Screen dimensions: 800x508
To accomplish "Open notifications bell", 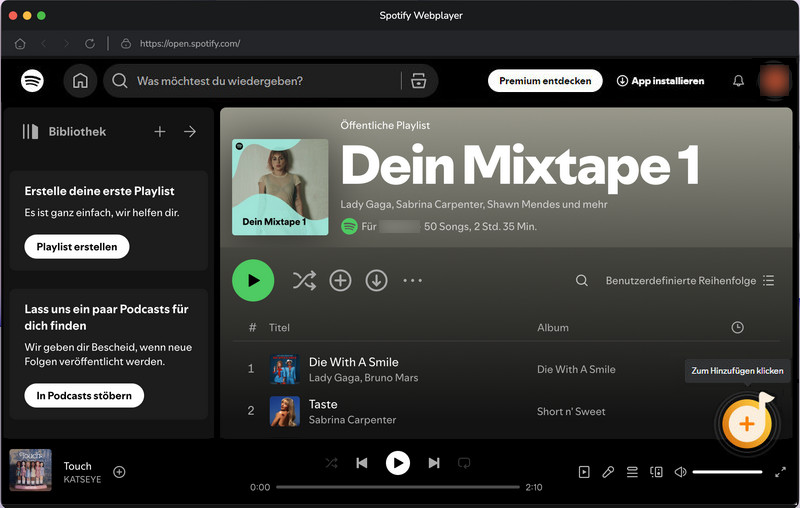I will click(738, 81).
